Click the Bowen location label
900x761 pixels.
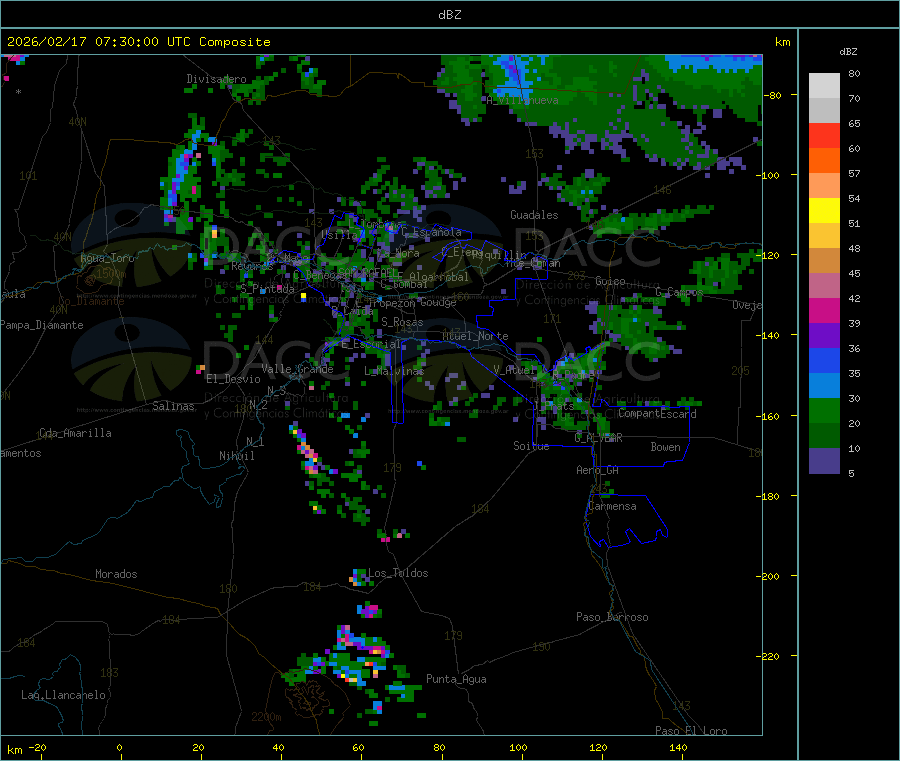tap(666, 448)
